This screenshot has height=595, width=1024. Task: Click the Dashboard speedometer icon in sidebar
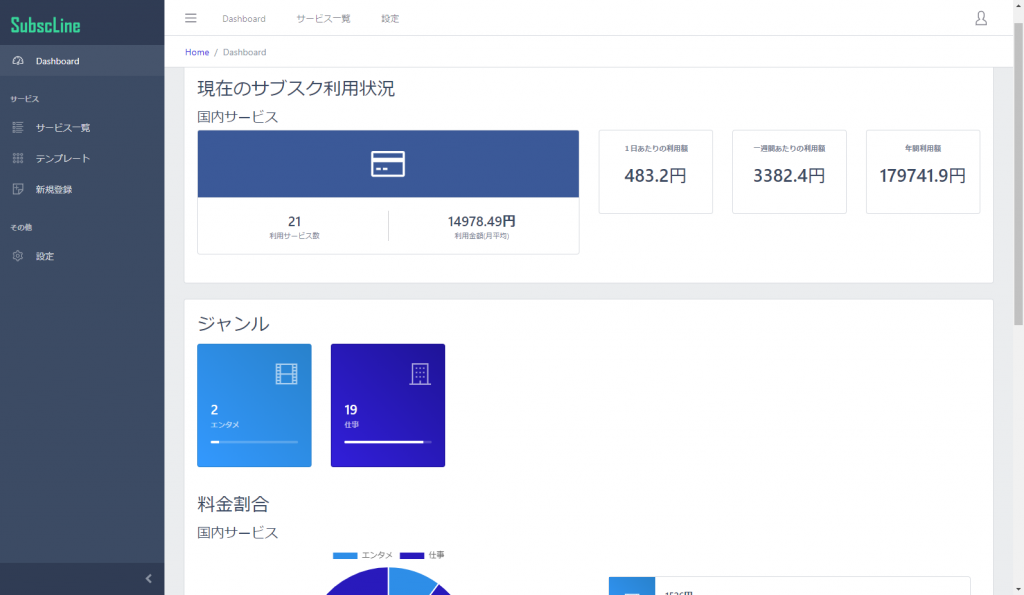[18, 61]
